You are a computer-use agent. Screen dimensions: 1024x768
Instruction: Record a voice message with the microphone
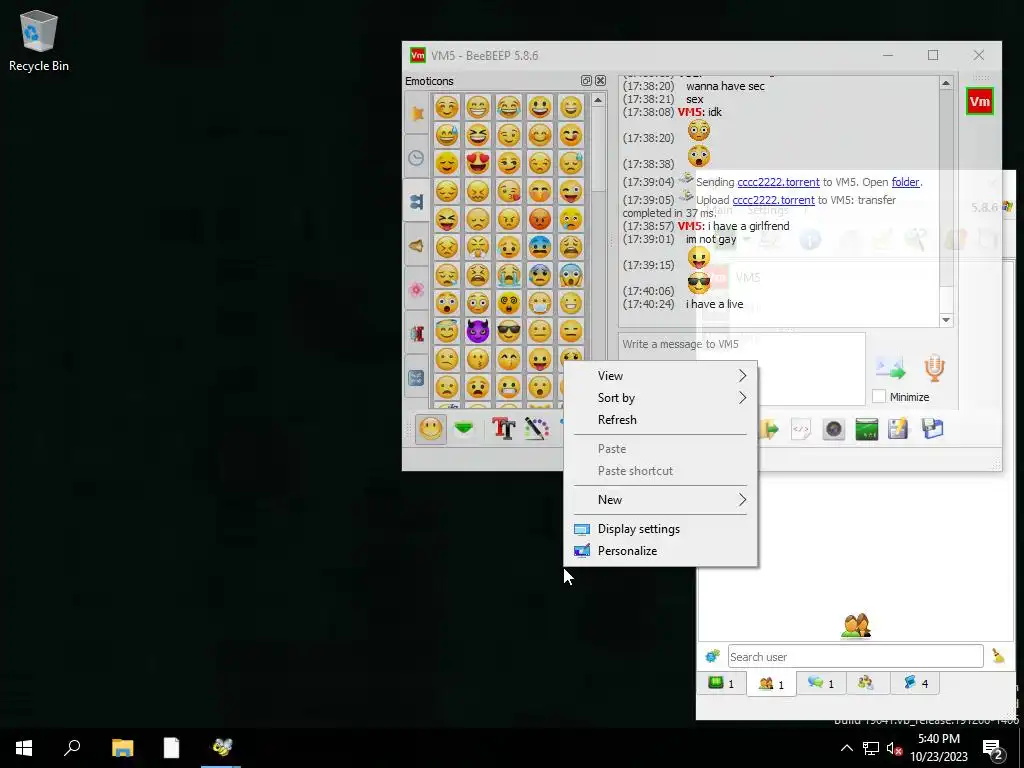(x=935, y=368)
